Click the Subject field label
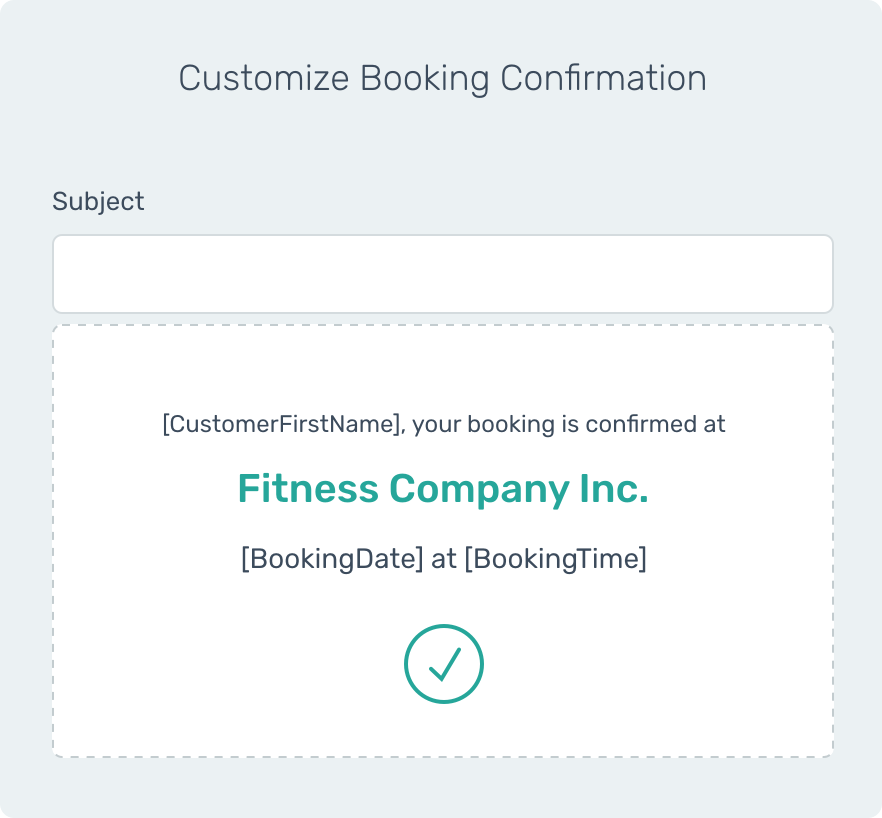882x818 pixels. point(98,201)
